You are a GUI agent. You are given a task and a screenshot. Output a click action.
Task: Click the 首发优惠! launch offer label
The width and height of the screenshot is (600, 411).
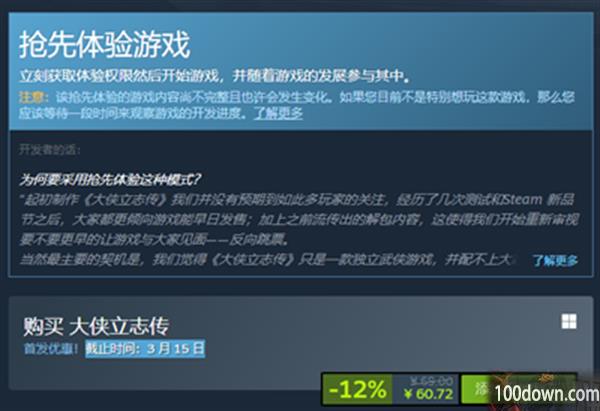[x=51, y=349]
